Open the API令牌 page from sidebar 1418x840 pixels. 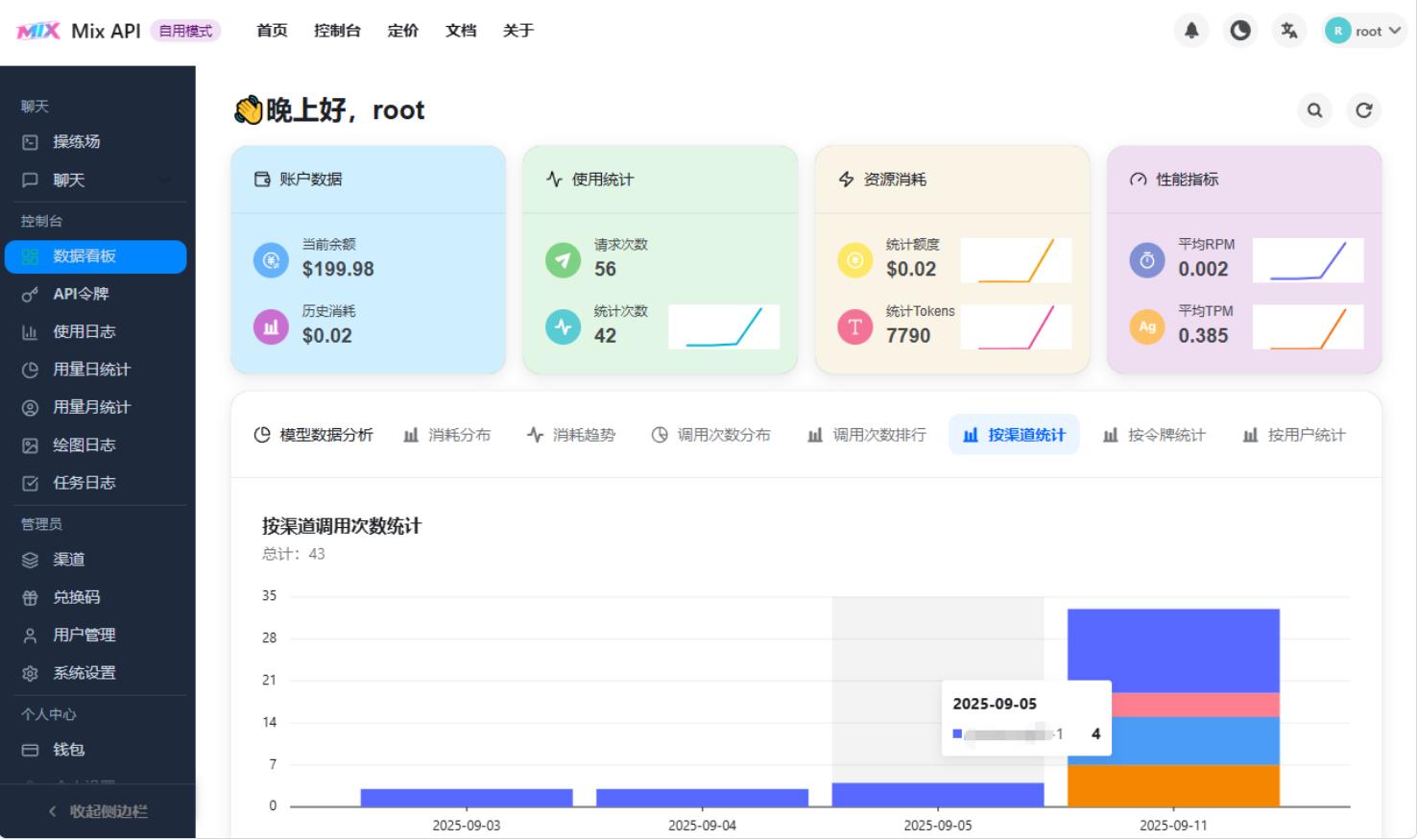coord(83,294)
